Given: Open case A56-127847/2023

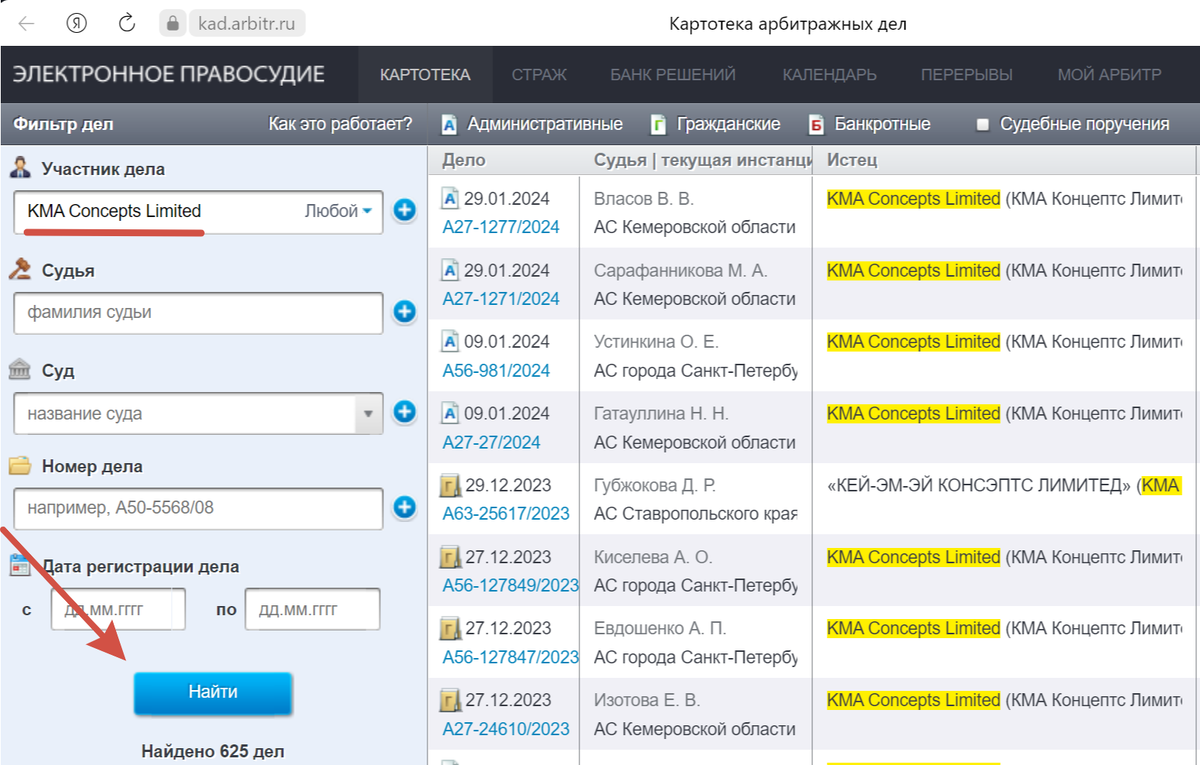Looking at the screenshot, I should (511, 657).
